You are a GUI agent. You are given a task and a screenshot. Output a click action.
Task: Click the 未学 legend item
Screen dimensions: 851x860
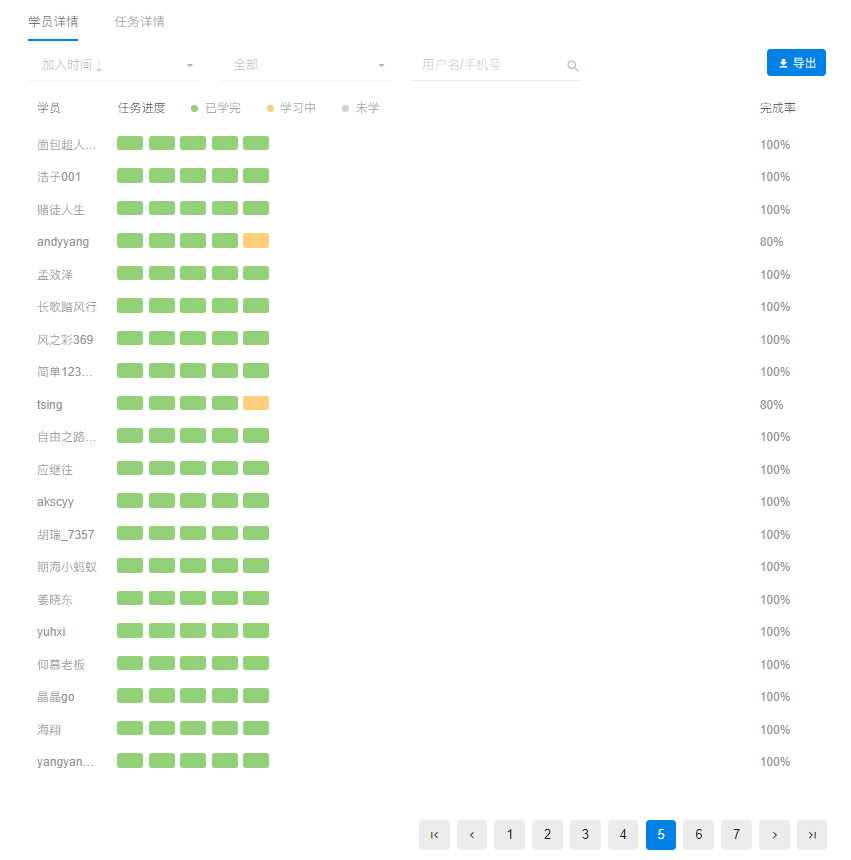(x=361, y=108)
